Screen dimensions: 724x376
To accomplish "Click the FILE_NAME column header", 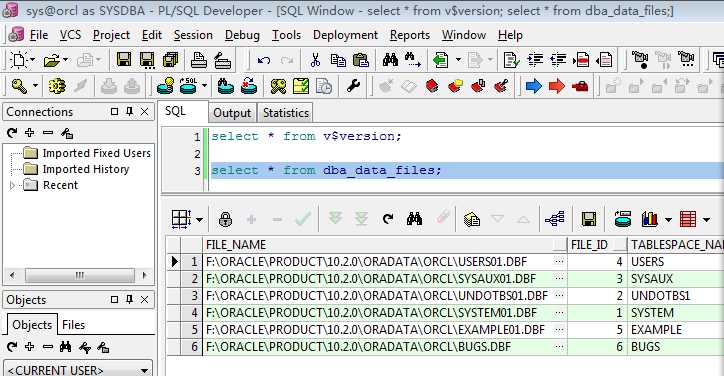I will coord(384,244).
